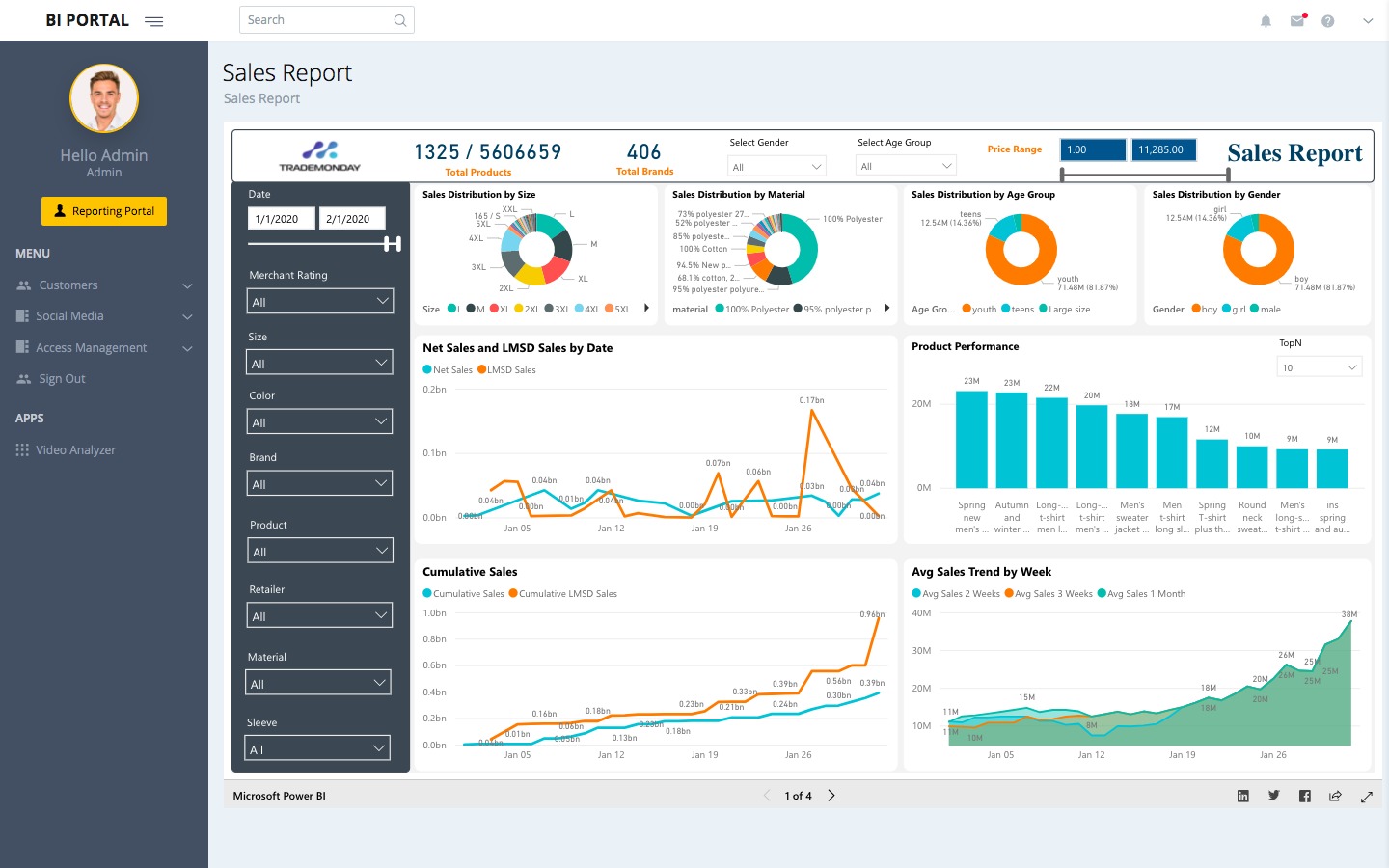Image resolution: width=1389 pixels, height=868 pixels.
Task: Toggle Cumulative LMSD Sales legend item
Action: pyautogui.click(x=562, y=594)
